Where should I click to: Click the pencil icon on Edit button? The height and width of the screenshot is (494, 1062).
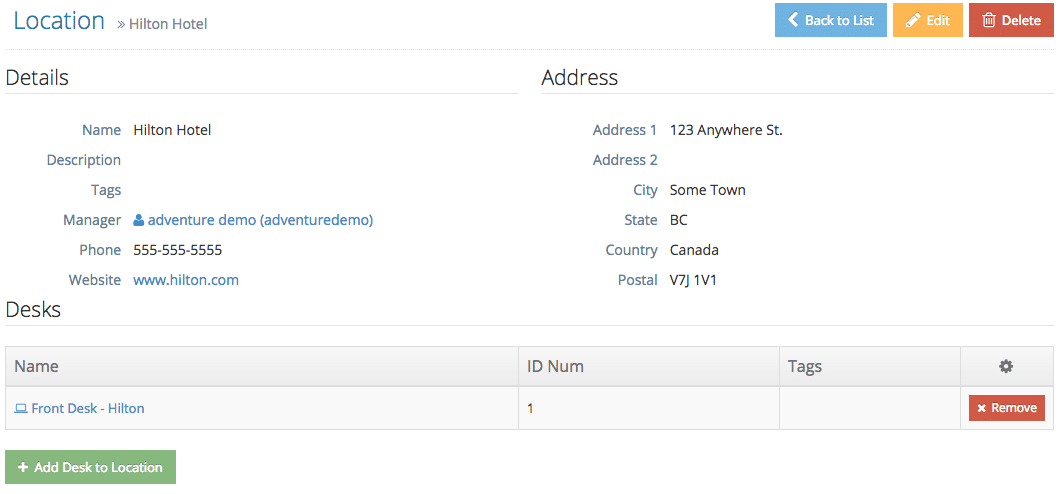tap(914, 20)
